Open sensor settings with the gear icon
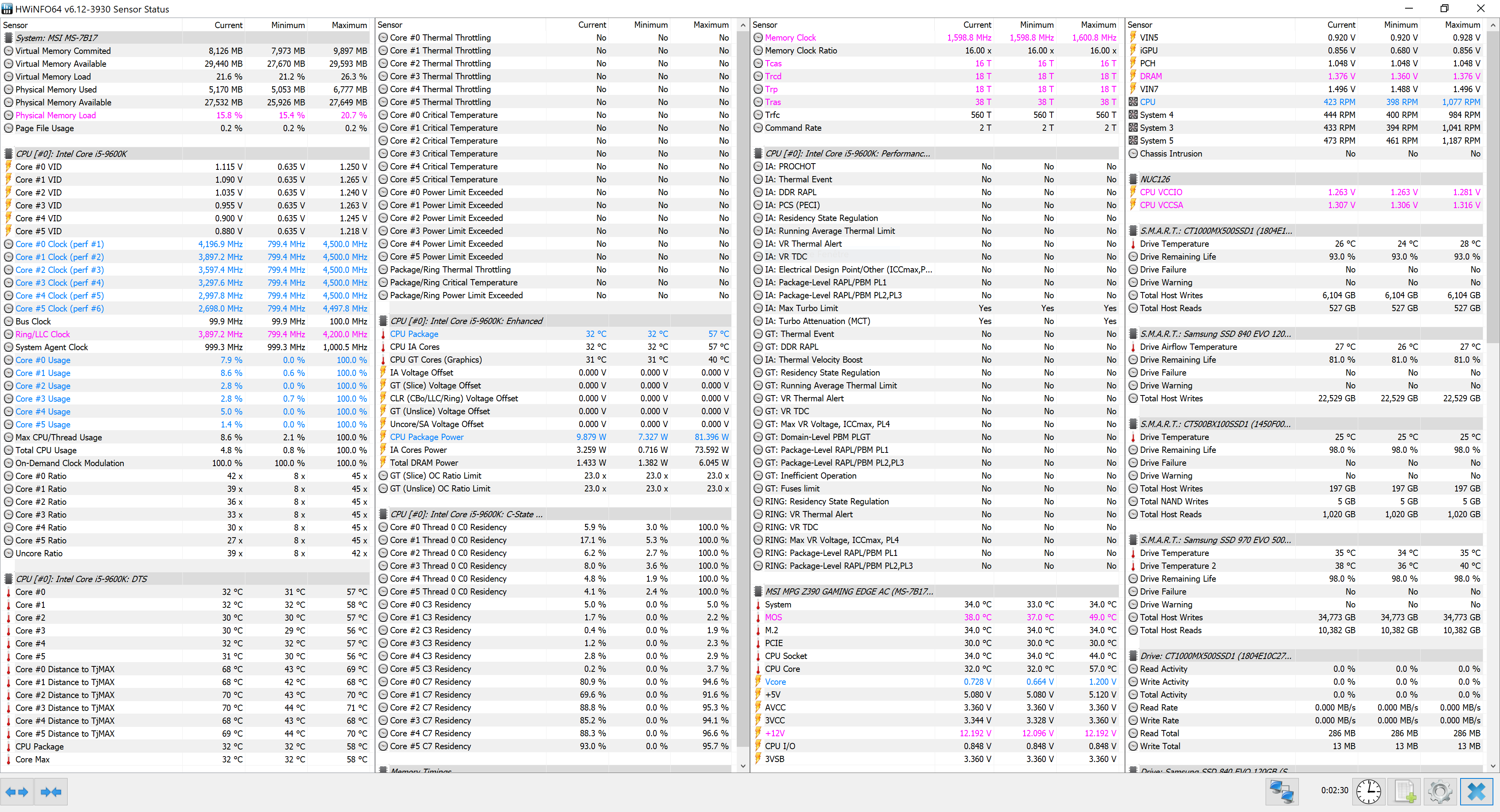This screenshot has height=812, width=1500. (1439, 792)
